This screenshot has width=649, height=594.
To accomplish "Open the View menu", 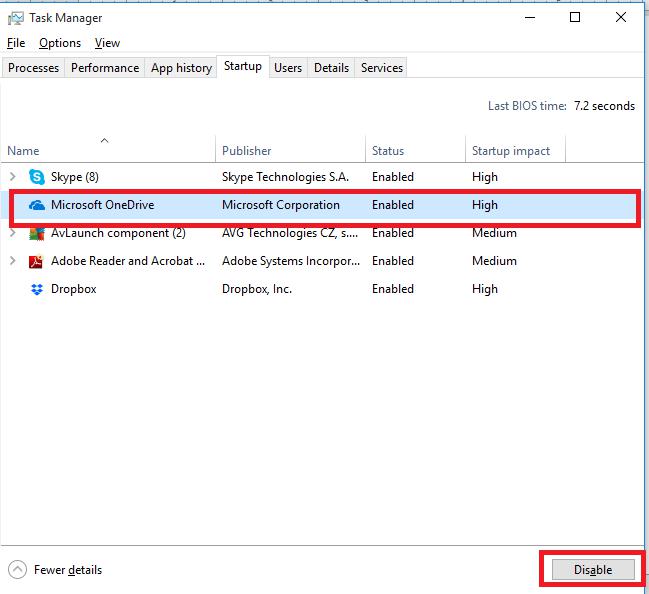I will tap(107, 43).
